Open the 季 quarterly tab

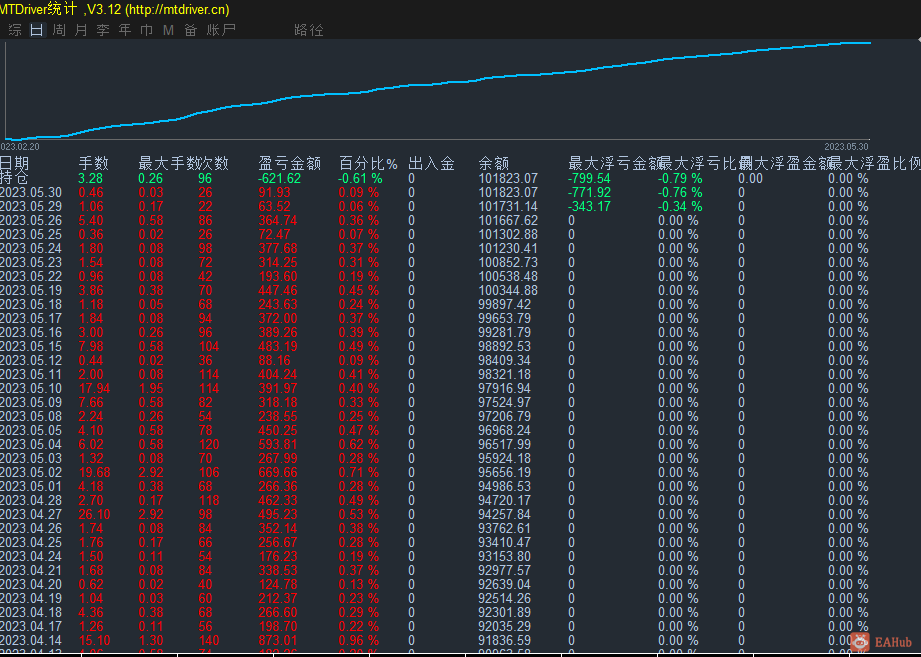[103, 30]
